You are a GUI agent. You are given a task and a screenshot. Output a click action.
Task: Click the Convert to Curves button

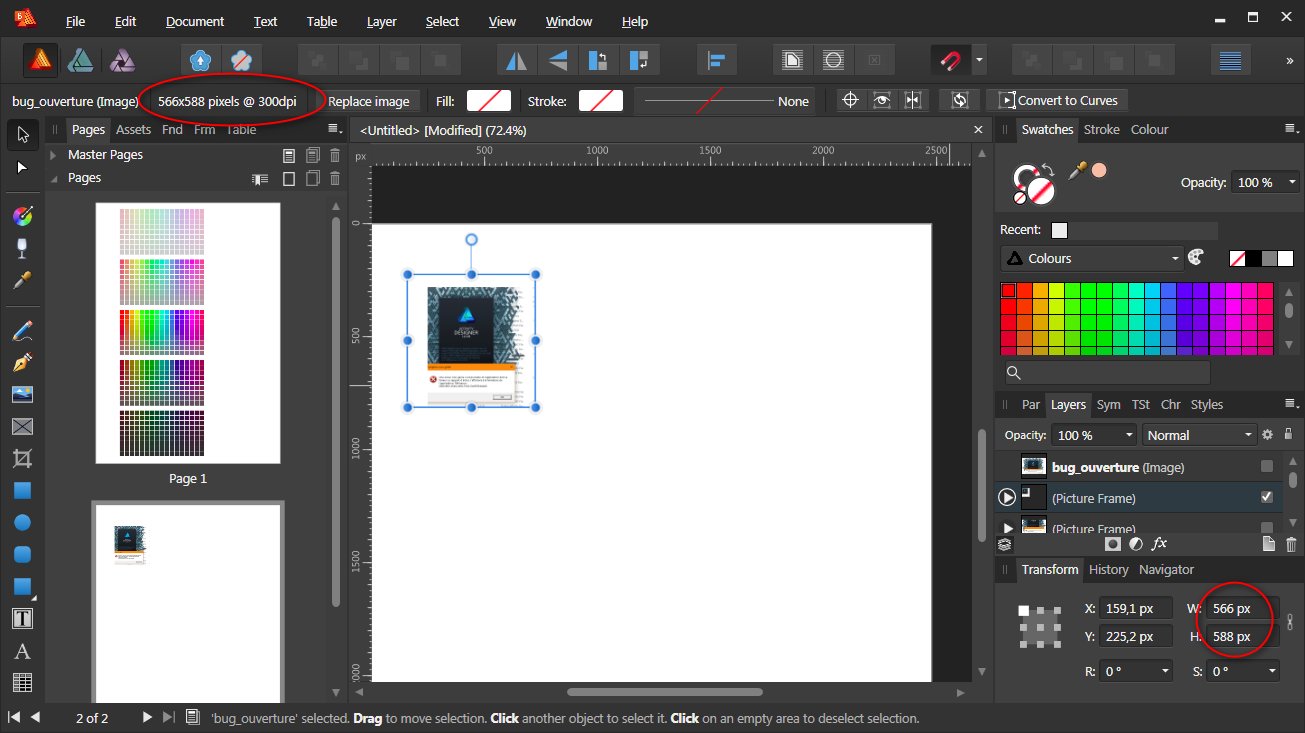click(x=1058, y=100)
